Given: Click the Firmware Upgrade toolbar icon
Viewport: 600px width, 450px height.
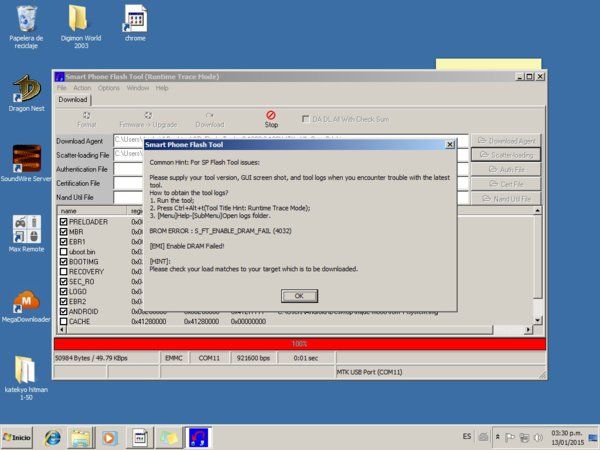Looking at the screenshot, I should 148,119.
